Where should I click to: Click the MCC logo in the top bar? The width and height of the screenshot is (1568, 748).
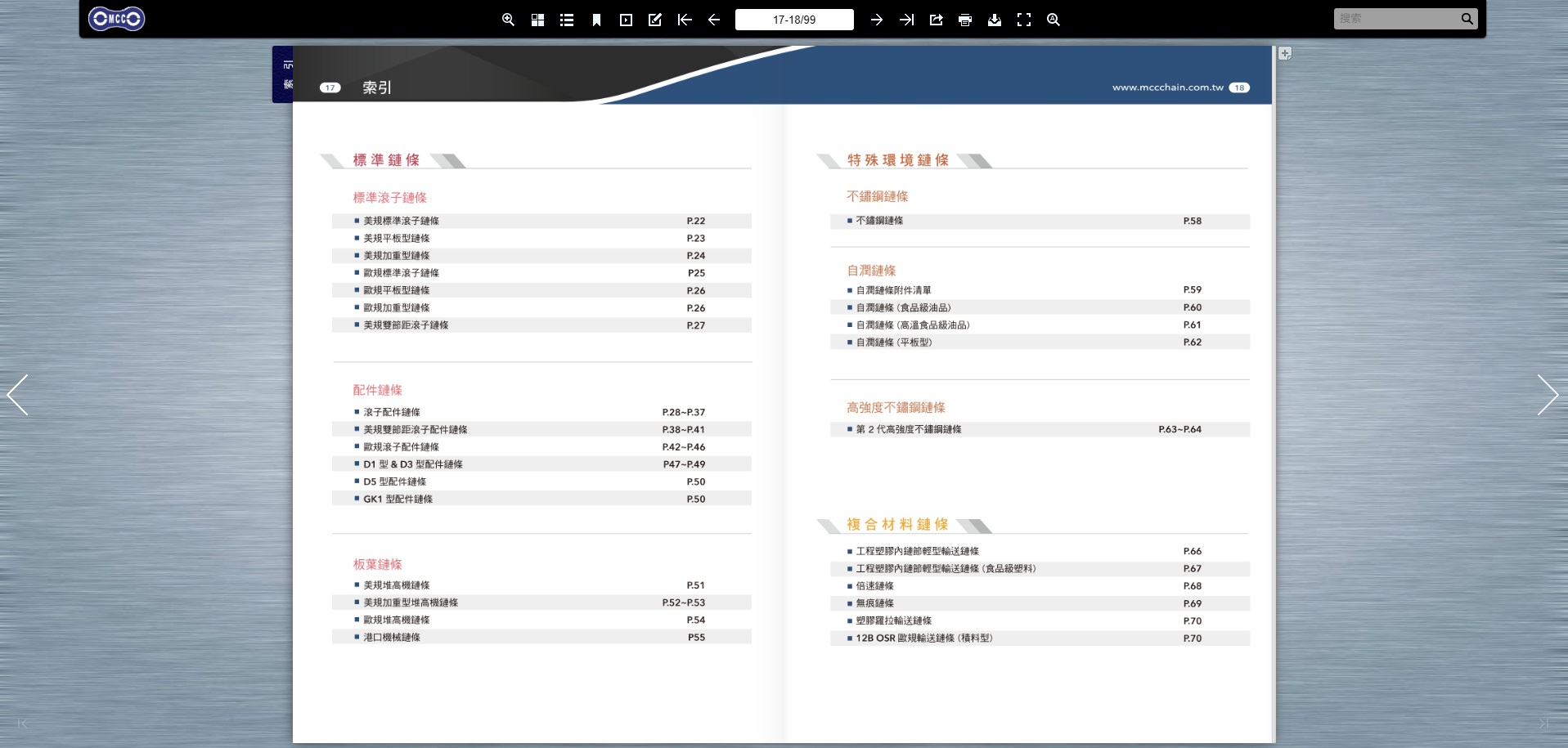(x=116, y=19)
